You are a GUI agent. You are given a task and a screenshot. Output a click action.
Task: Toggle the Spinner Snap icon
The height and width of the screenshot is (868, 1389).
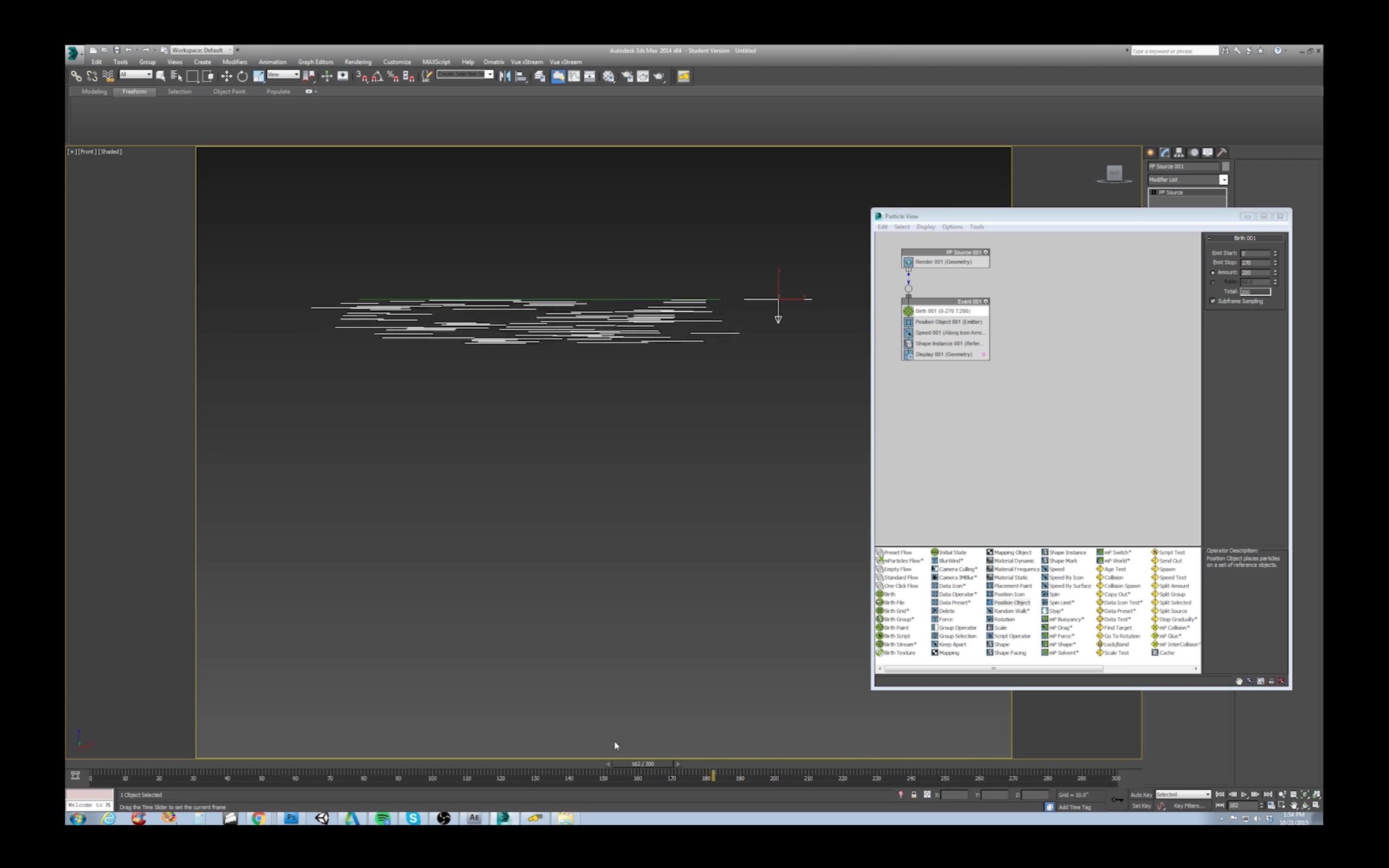pos(409,76)
